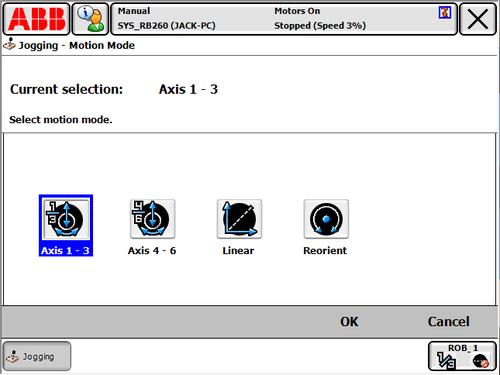This screenshot has height=375, width=500.
Task: Close the Jogging window with X
Action: (478, 19)
